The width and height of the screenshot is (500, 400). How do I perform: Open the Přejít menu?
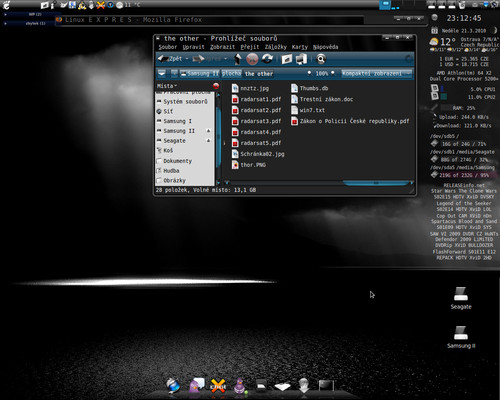(x=250, y=47)
